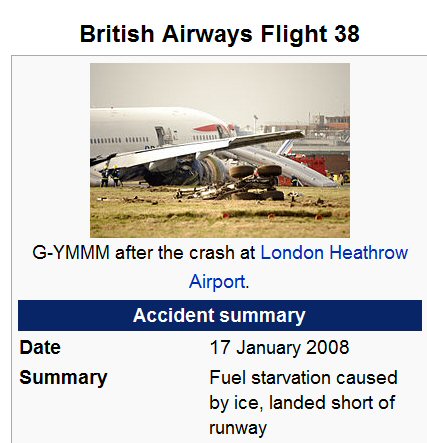Click the word 'runway' in summary
Viewport: 427px width, 443px height.
(238, 428)
